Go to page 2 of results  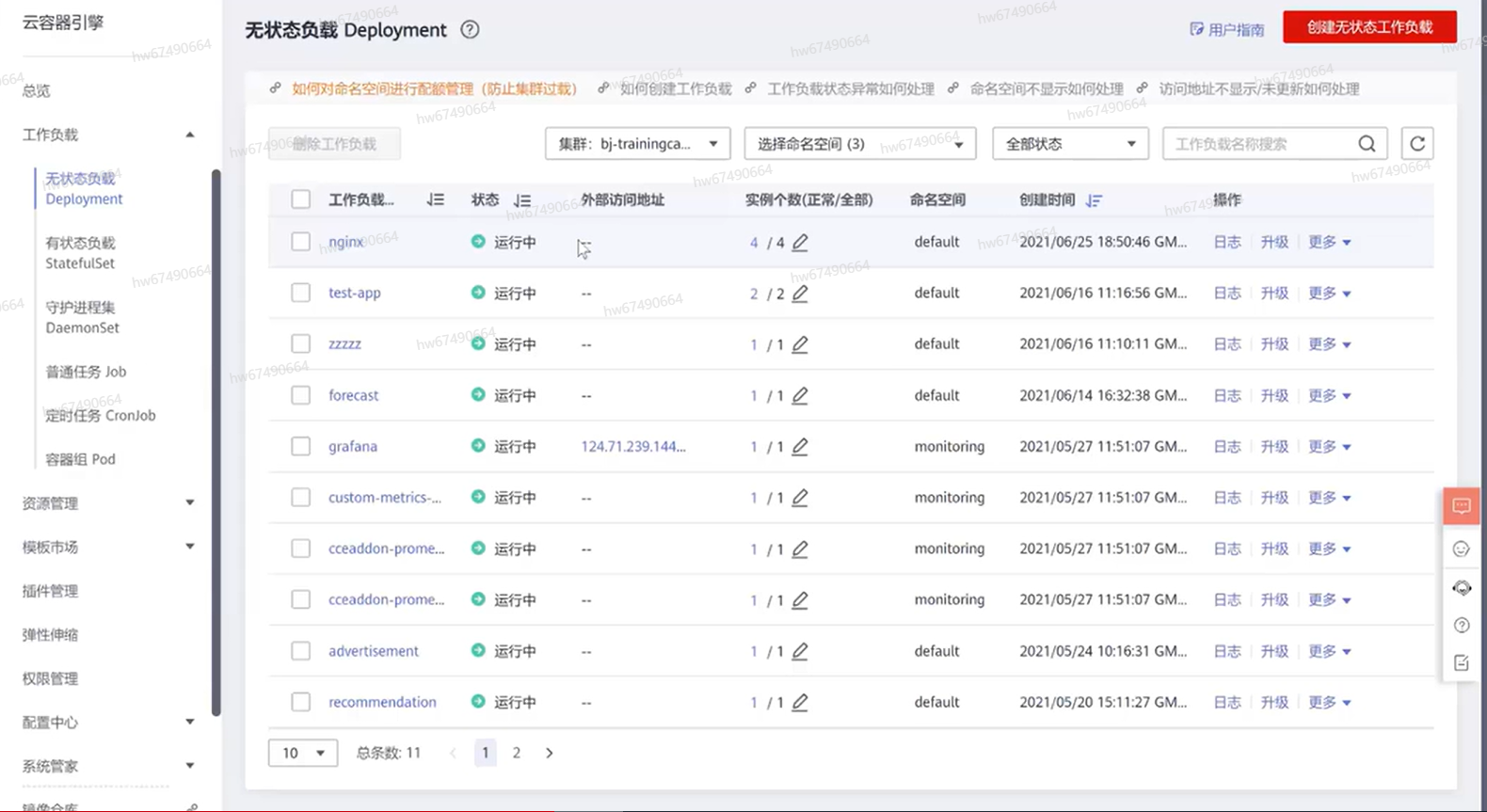[x=516, y=753]
